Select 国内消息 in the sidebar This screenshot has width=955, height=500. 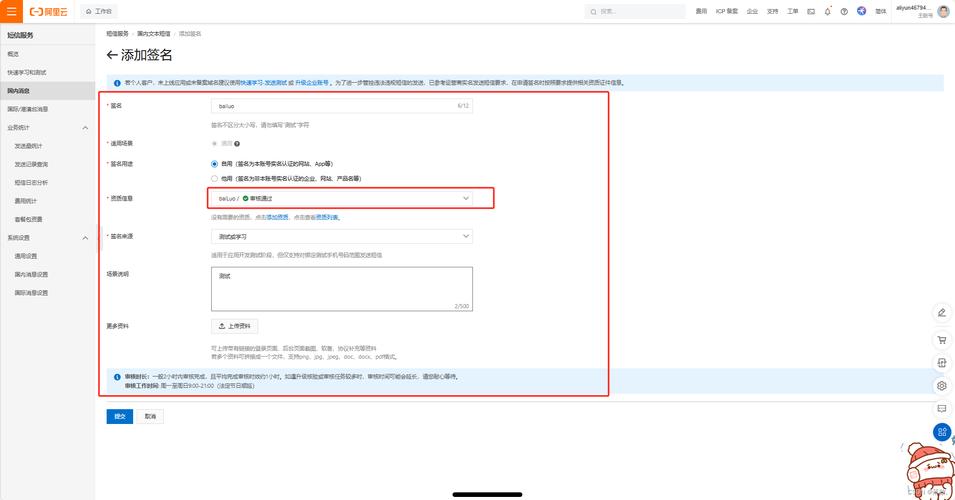[x=48, y=91]
